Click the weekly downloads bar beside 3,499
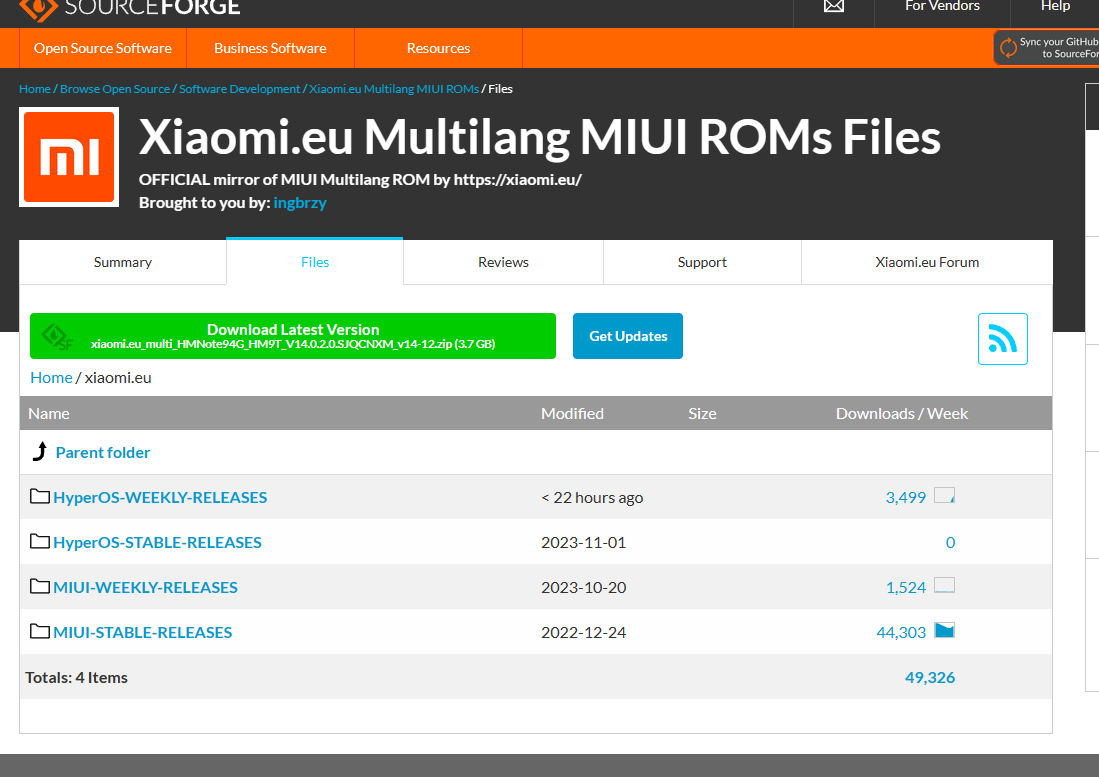Screen dimensions: 1099x777 click(x=945, y=494)
